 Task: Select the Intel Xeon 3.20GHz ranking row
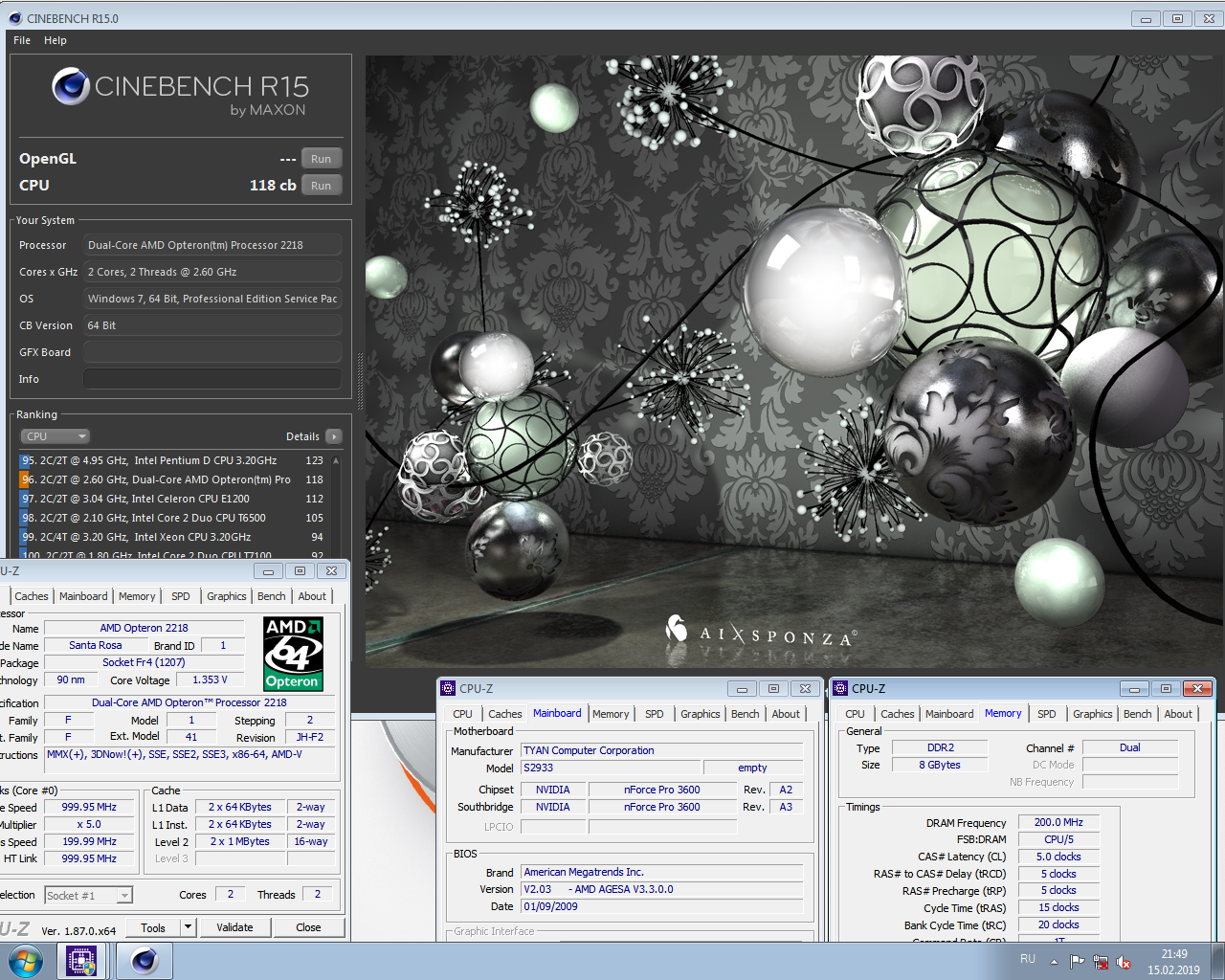tap(172, 537)
